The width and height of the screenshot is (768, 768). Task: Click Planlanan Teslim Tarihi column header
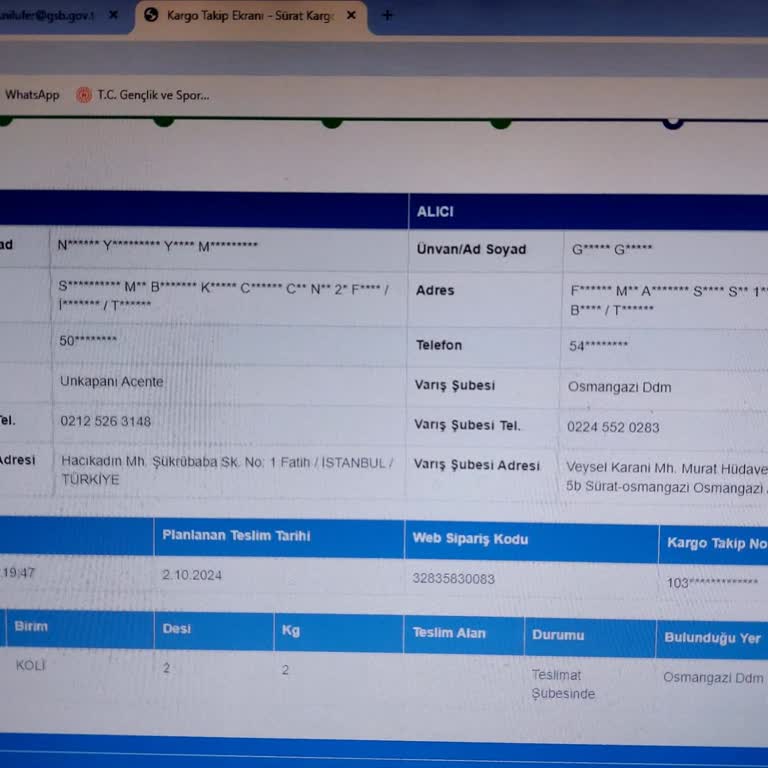pyautogui.click(x=236, y=535)
